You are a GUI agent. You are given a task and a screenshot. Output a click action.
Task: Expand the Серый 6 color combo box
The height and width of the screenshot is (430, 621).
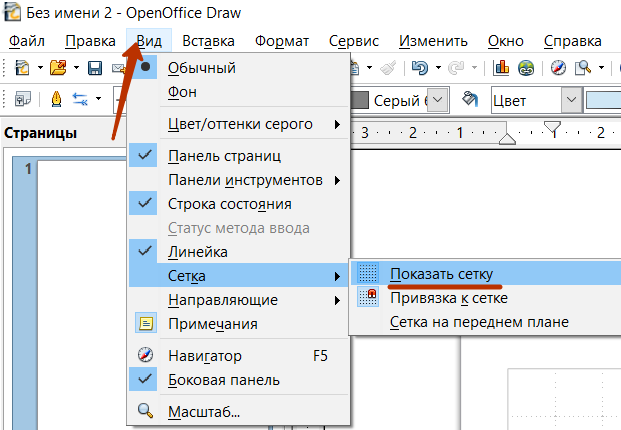tap(438, 100)
